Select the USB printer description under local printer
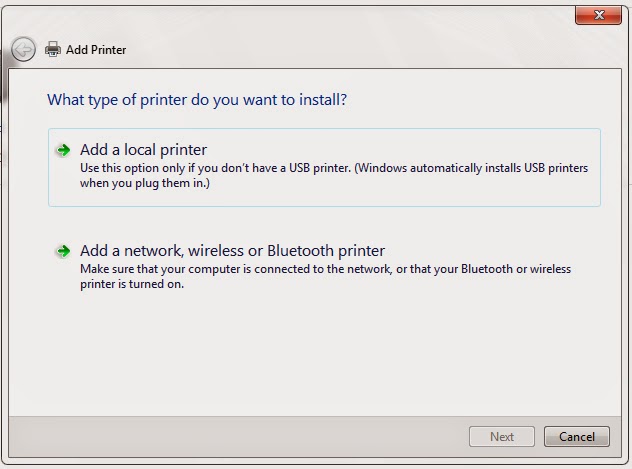The height and width of the screenshot is (469, 632). (x=334, y=175)
